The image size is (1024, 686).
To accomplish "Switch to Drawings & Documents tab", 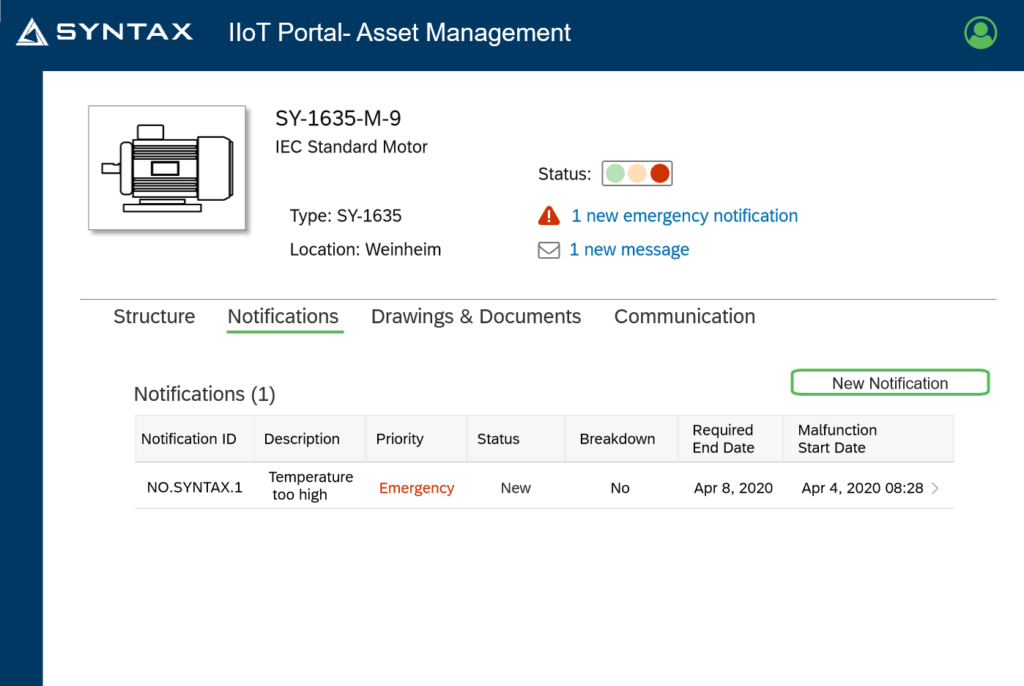I will [476, 316].
